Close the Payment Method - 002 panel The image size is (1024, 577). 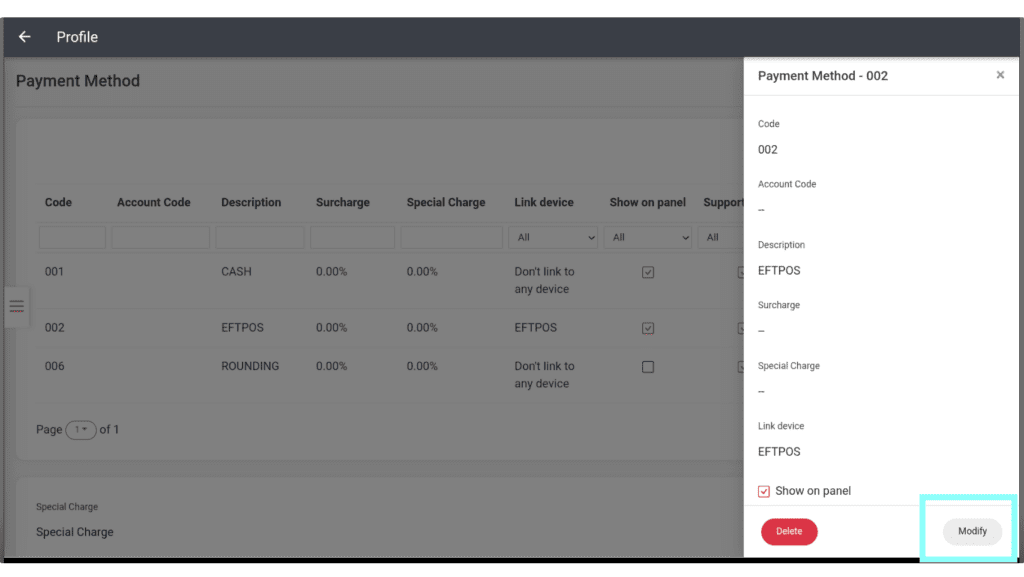coord(1000,75)
